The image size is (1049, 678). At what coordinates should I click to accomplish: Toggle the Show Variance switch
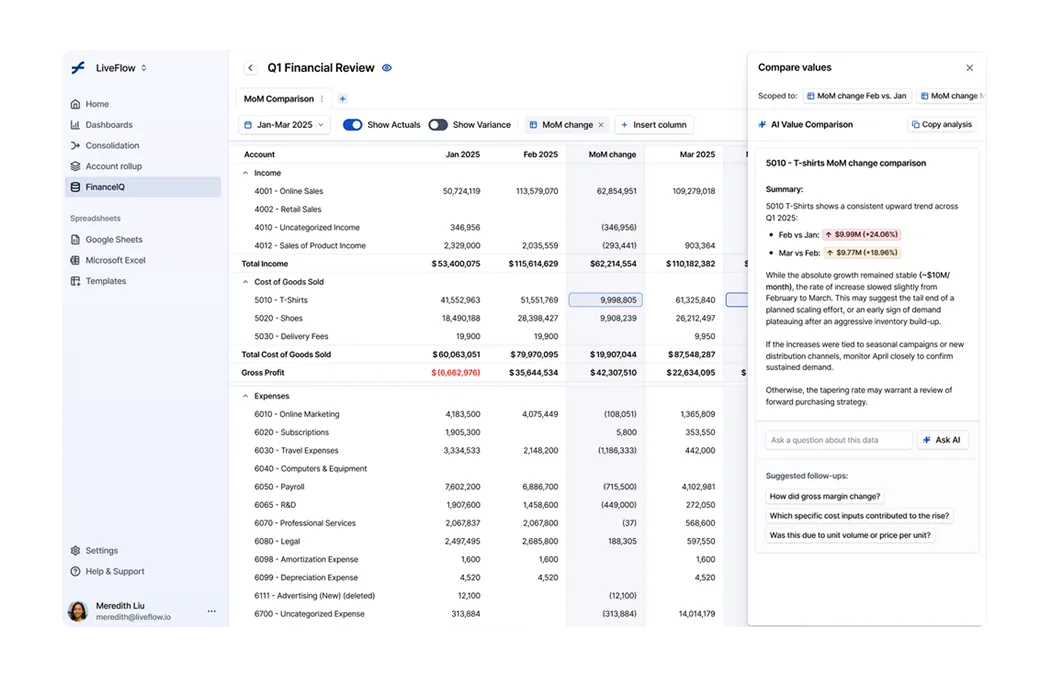tap(438, 124)
